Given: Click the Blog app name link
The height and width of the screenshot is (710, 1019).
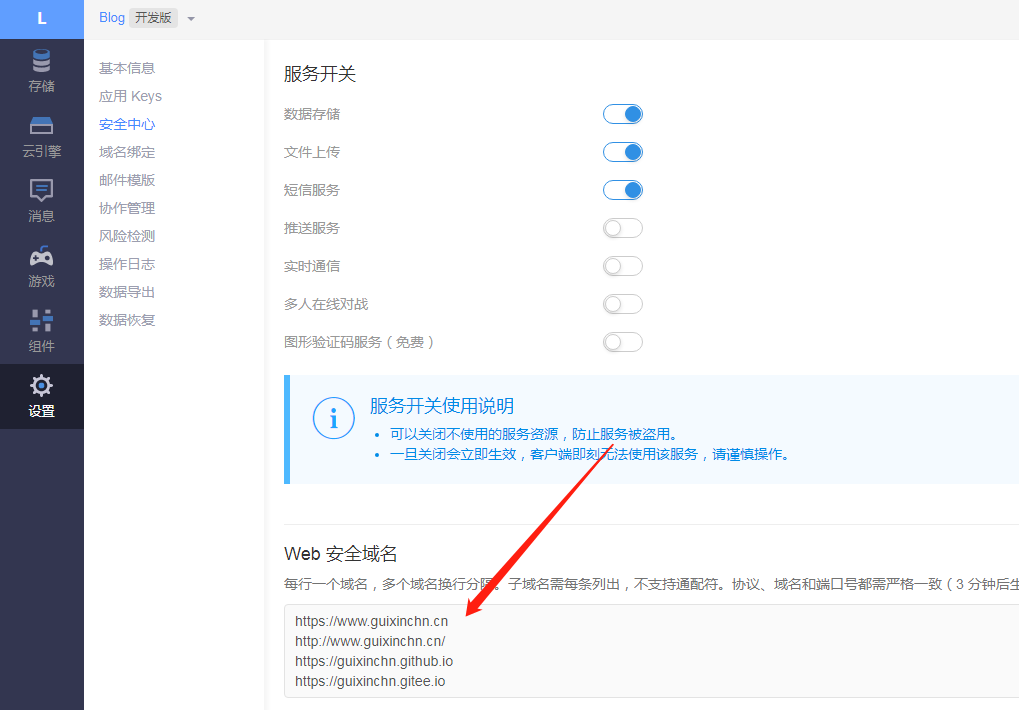Looking at the screenshot, I should pyautogui.click(x=112, y=18).
